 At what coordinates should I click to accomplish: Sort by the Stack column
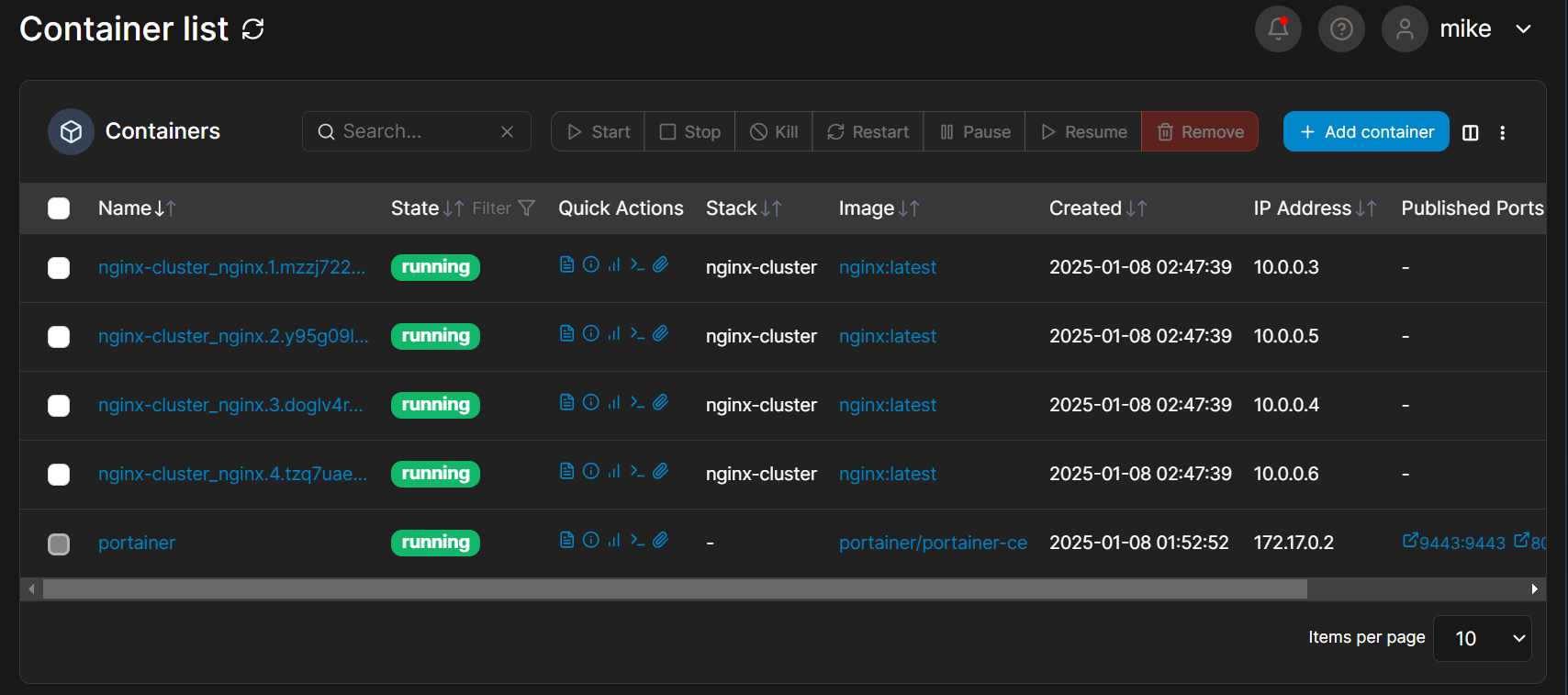click(744, 208)
